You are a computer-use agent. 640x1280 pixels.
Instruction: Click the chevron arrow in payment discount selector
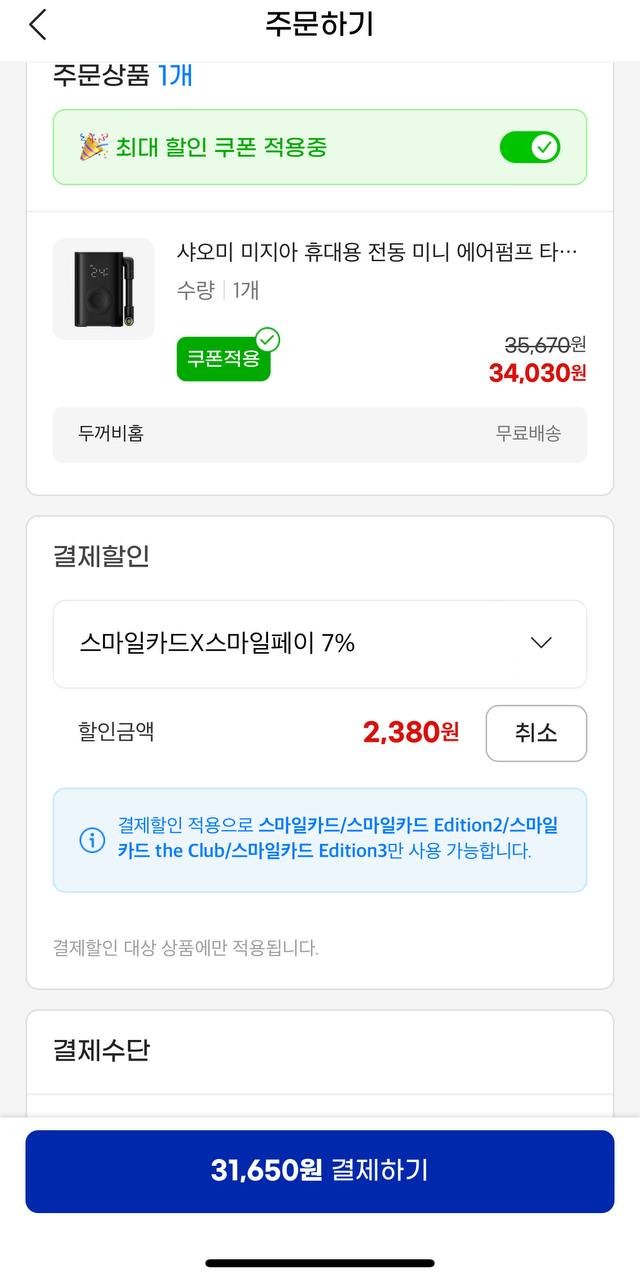541,643
